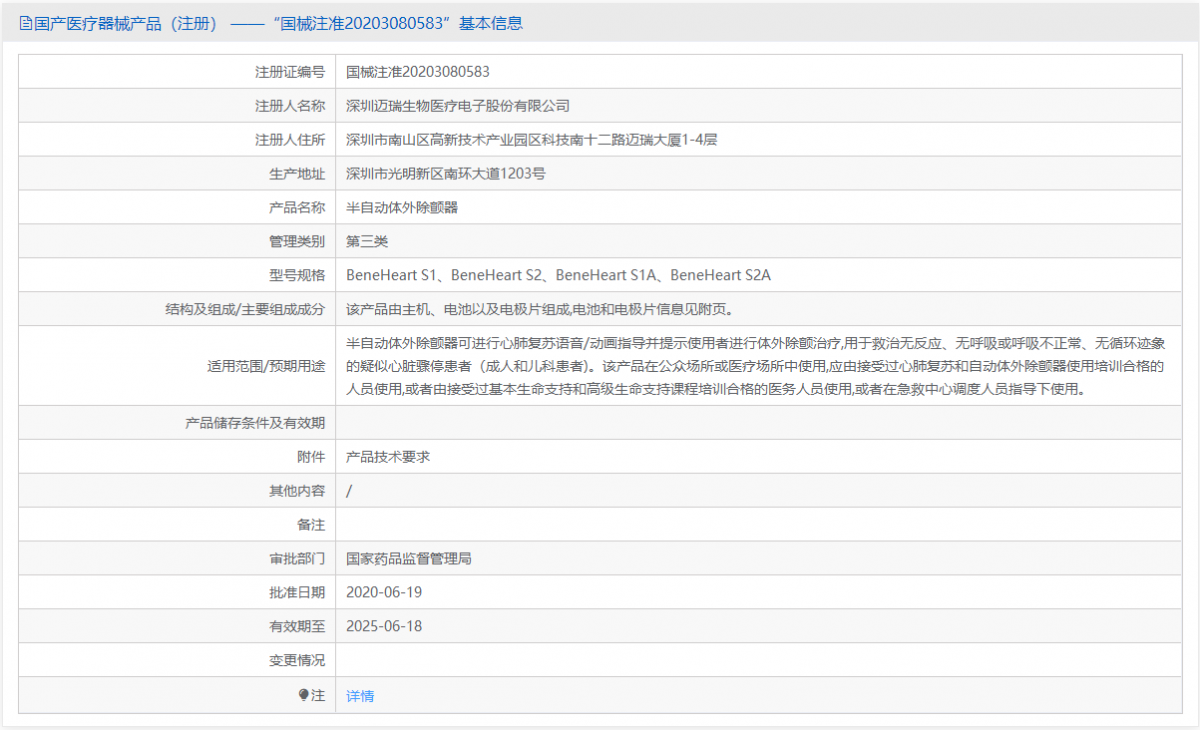The height and width of the screenshot is (730, 1200).
Task: Click the 有效期至 row label
Action: point(297,627)
